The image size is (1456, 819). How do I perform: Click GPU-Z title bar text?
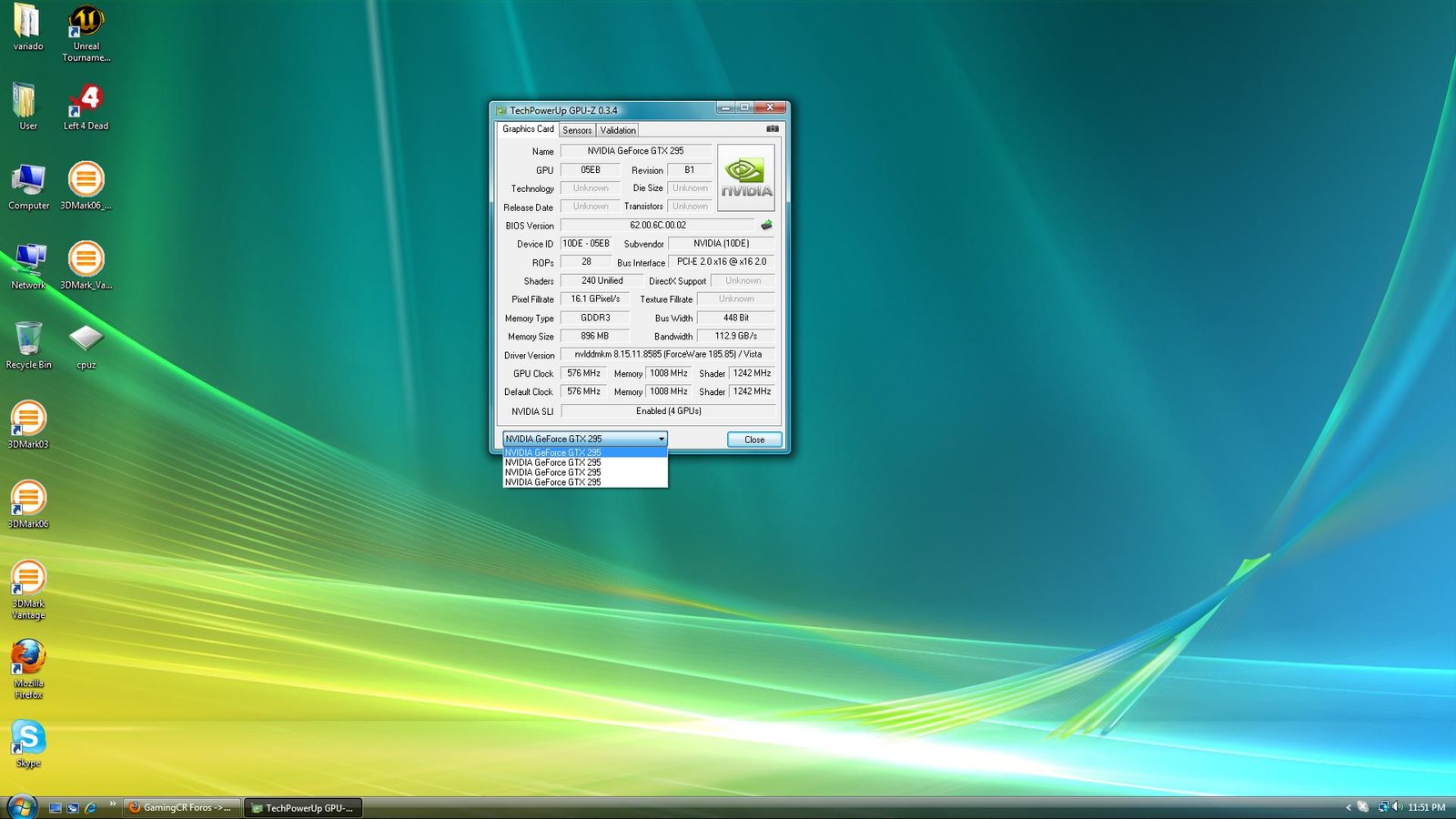[x=563, y=110]
